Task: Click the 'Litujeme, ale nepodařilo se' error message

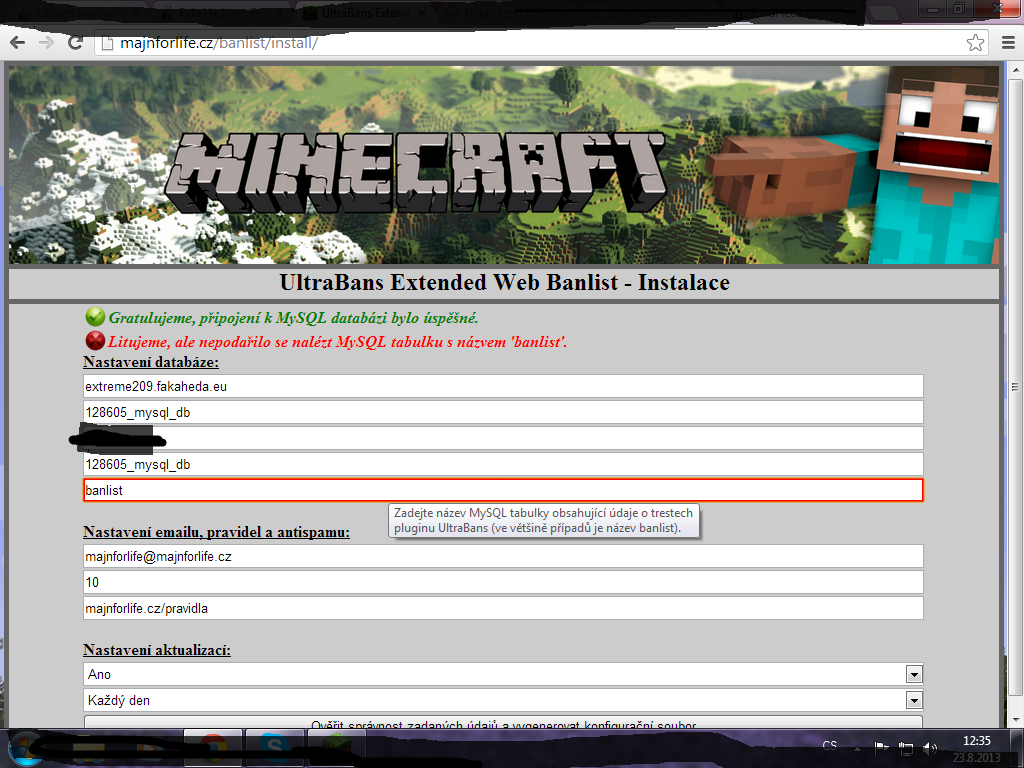Action: tap(338, 342)
